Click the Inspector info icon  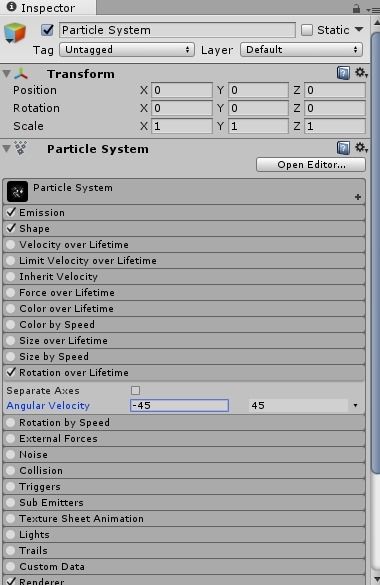coord(11,7)
